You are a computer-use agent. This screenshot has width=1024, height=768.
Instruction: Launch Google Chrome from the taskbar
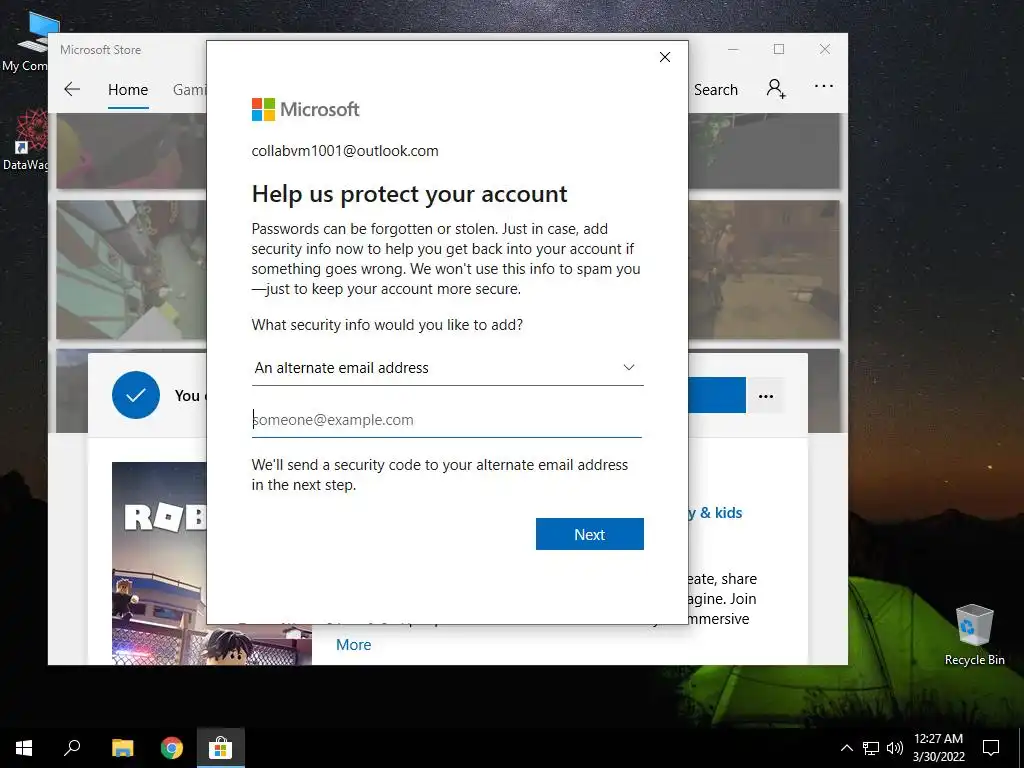pos(172,748)
